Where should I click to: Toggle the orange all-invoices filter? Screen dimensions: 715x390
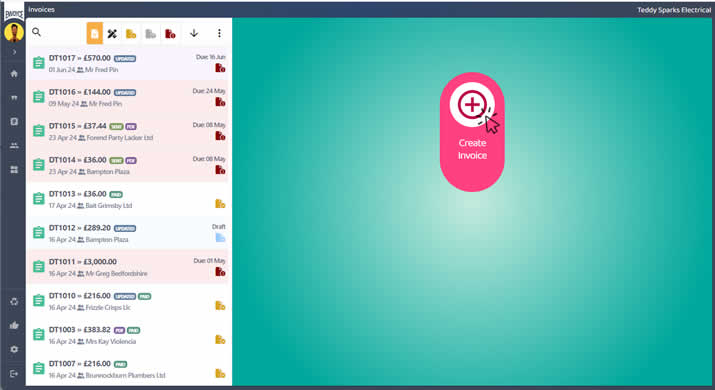[94, 33]
